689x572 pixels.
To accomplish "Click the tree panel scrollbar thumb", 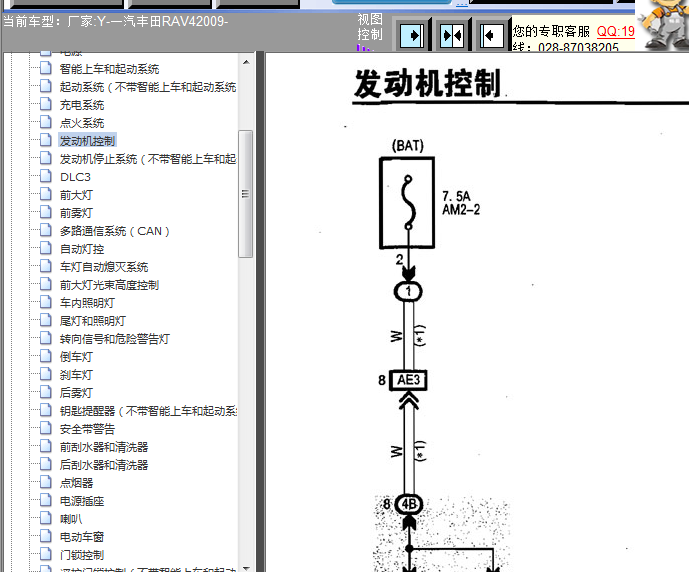I will [x=246, y=194].
